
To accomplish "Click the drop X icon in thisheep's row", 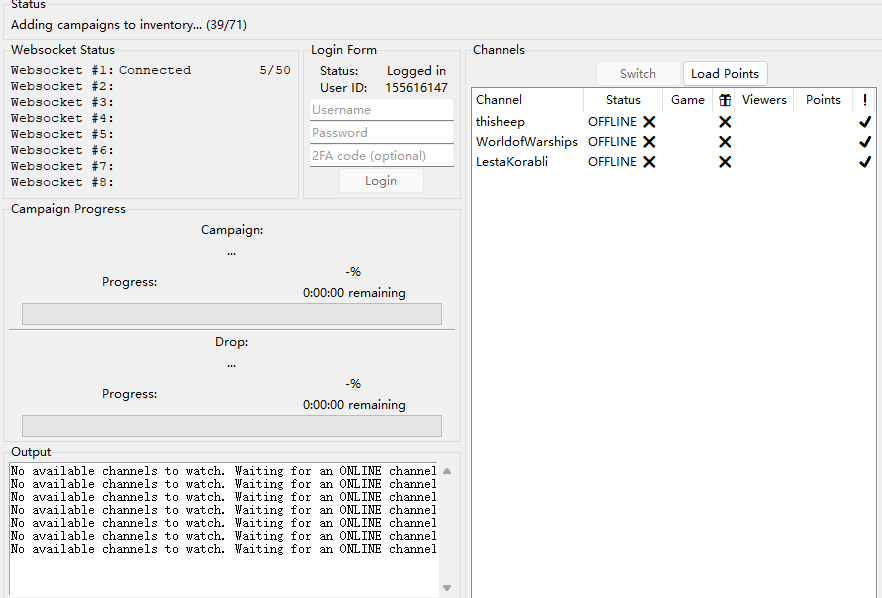I will 725,121.
